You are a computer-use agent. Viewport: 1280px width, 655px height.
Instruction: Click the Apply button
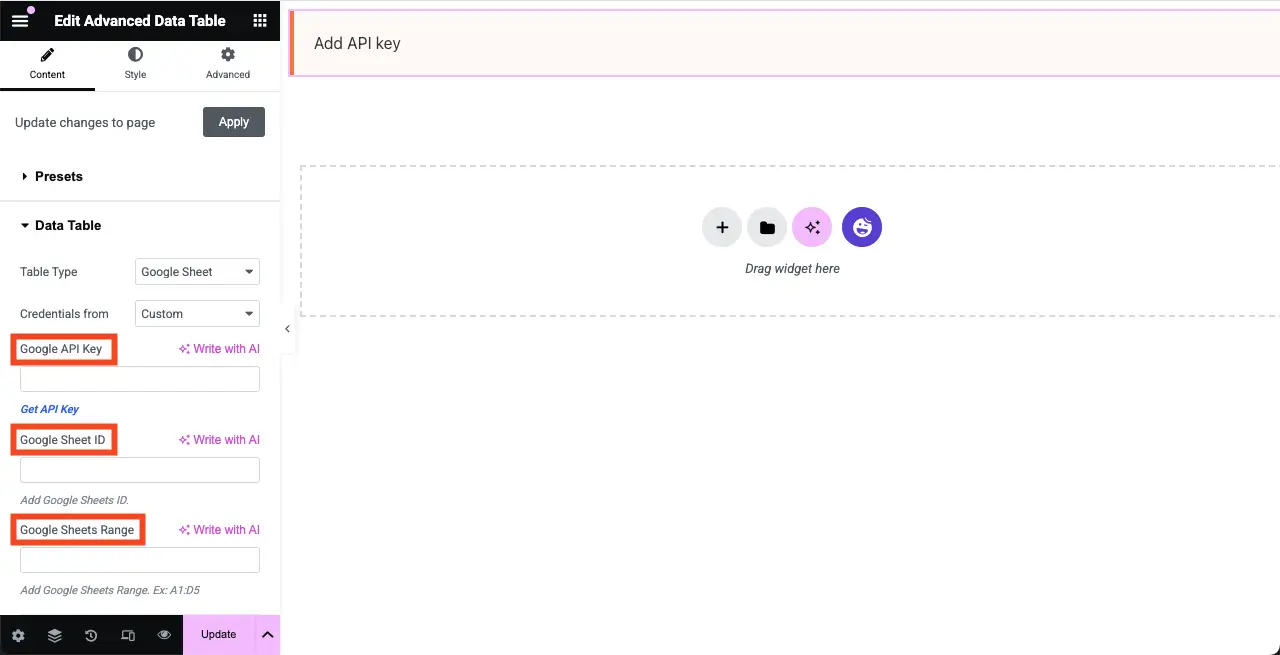pyautogui.click(x=234, y=122)
